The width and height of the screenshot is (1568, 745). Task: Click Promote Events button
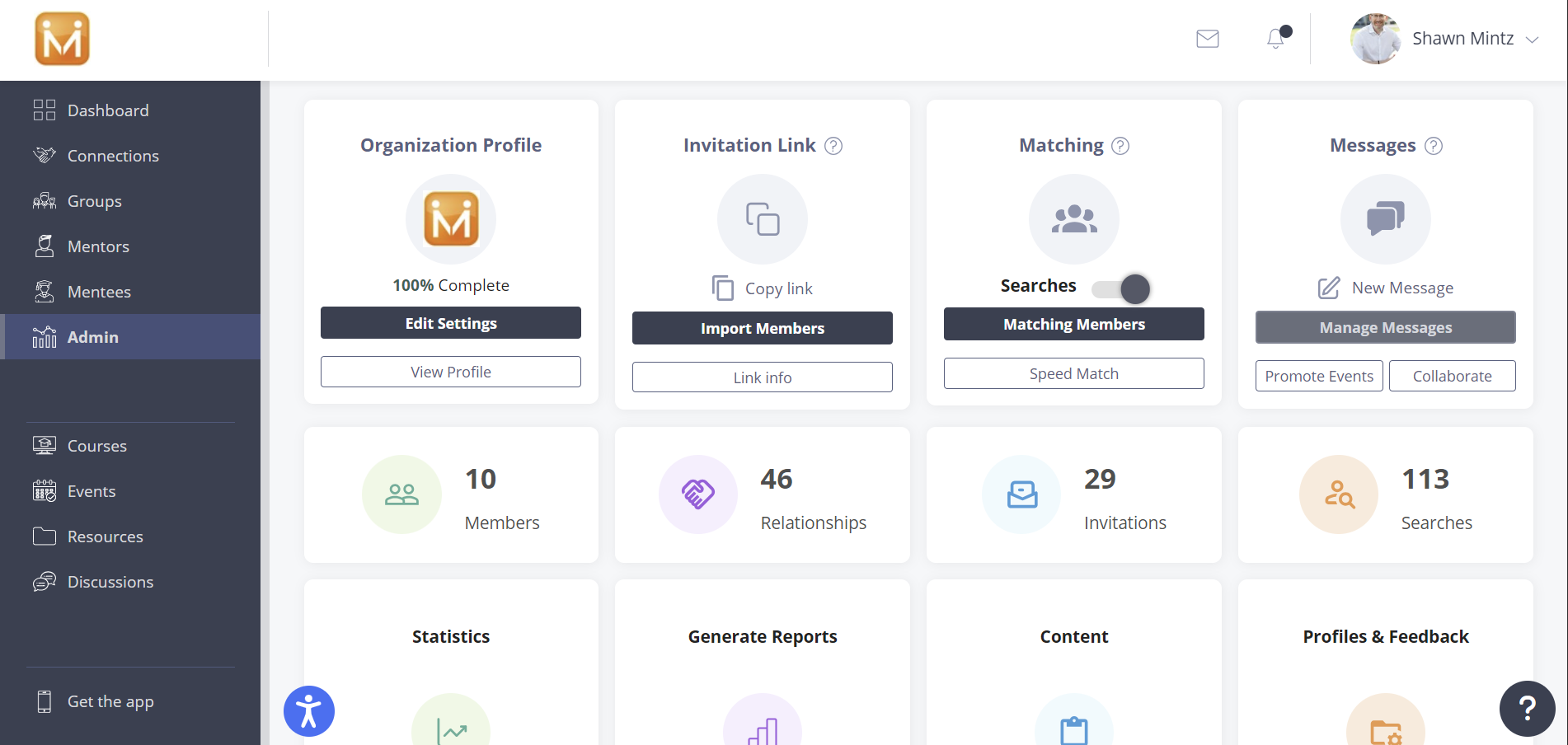pos(1319,376)
